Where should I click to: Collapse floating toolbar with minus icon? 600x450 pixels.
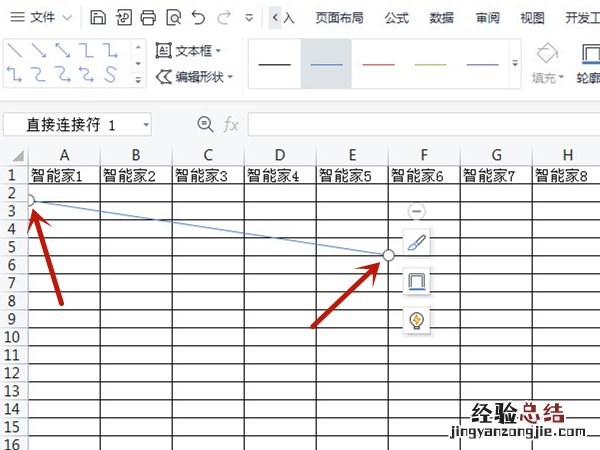tap(416, 211)
